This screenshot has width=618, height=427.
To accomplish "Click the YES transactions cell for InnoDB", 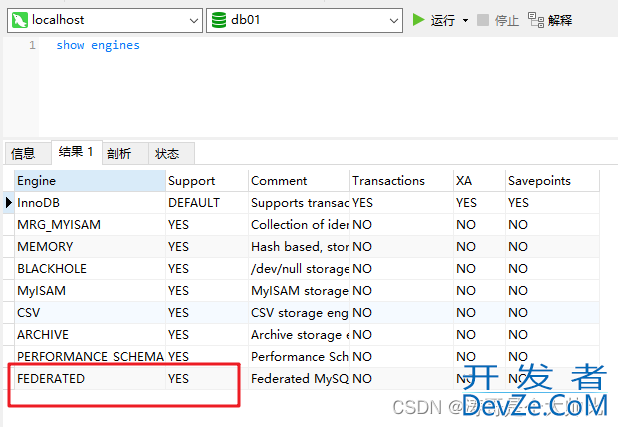I will (402, 203).
